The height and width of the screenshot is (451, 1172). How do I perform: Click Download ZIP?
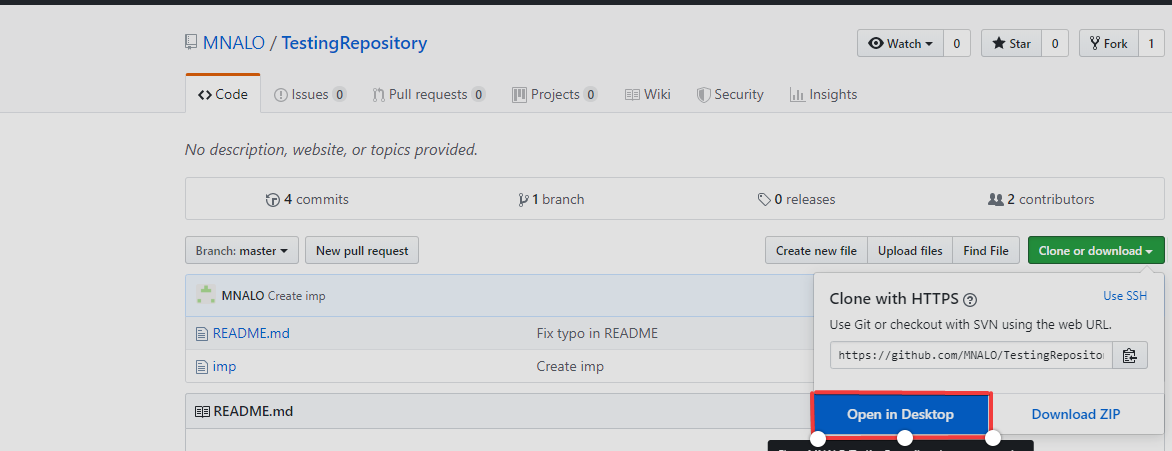click(1075, 414)
